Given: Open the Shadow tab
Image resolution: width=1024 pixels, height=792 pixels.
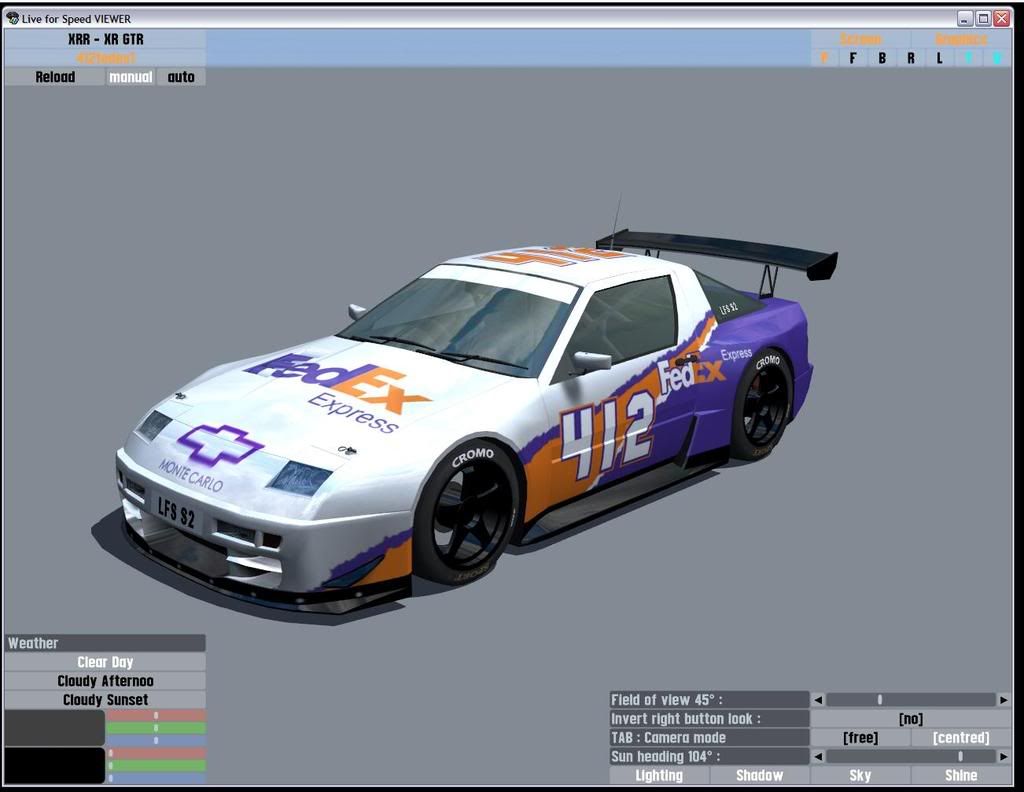Looking at the screenshot, I should click(x=760, y=776).
